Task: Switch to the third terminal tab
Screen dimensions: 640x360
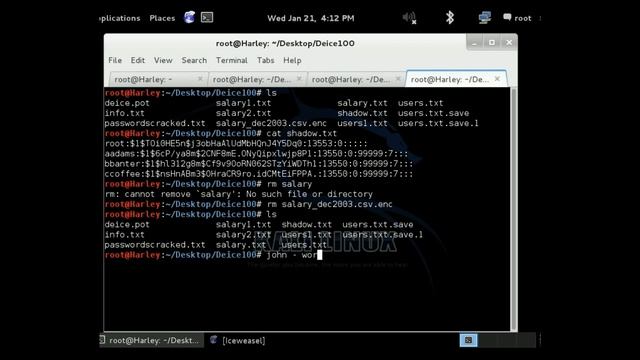Action: pos(357,79)
